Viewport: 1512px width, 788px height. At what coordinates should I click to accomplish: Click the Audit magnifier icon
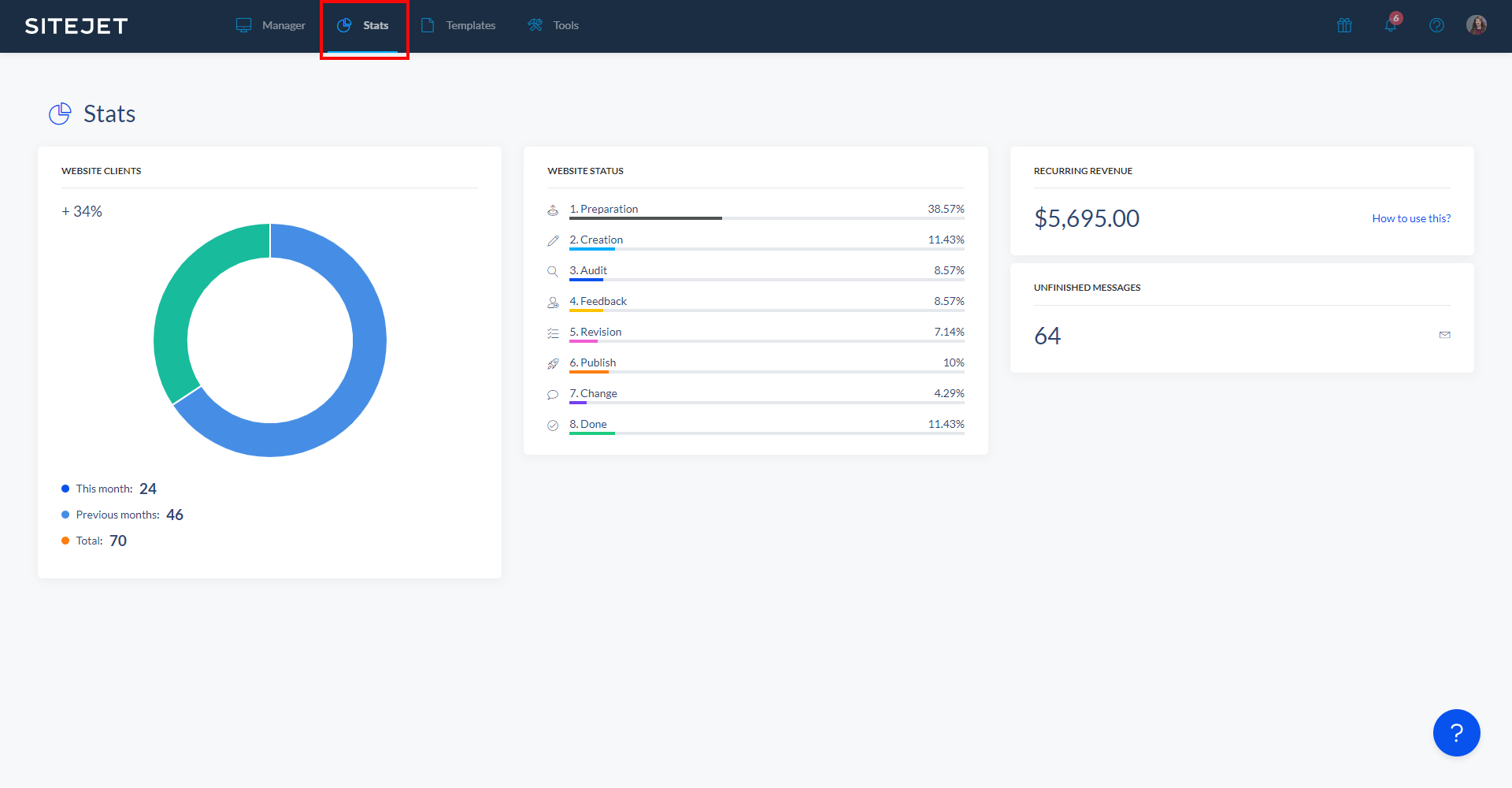tap(553, 271)
